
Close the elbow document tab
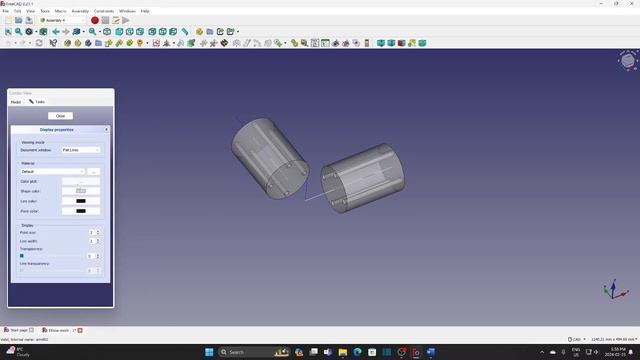tap(80, 330)
